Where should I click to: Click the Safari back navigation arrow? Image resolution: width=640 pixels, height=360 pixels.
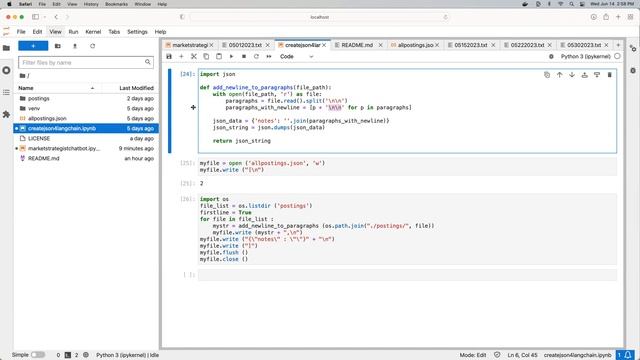pos(56,17)
